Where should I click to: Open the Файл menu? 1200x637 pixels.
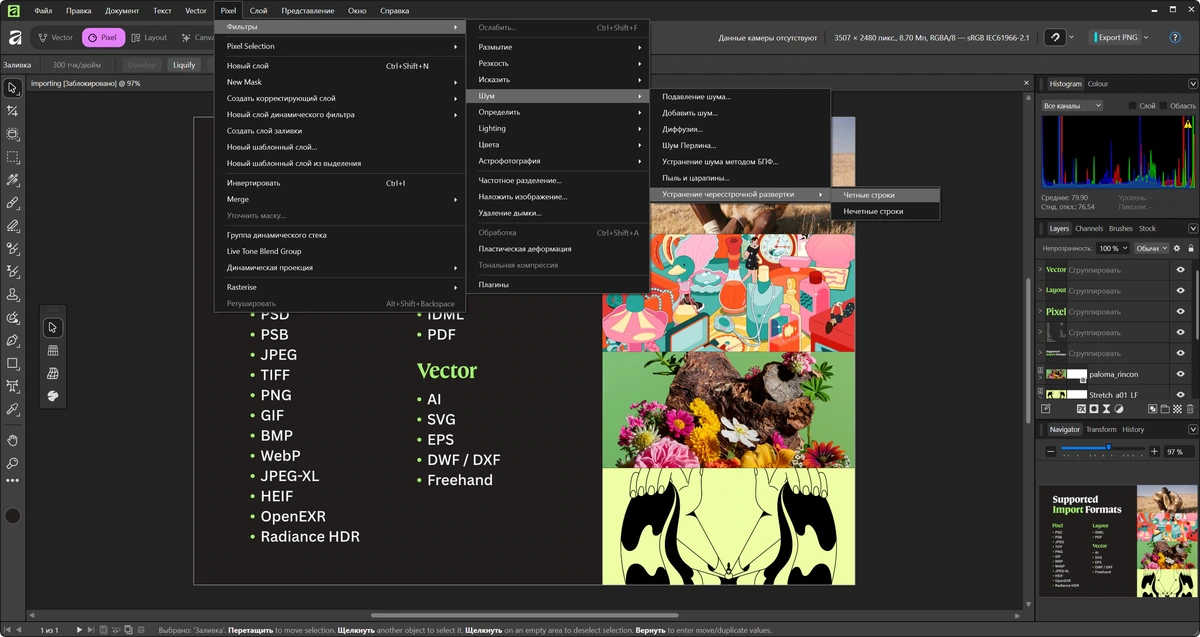pyautogui.click(x=43, y=10)
